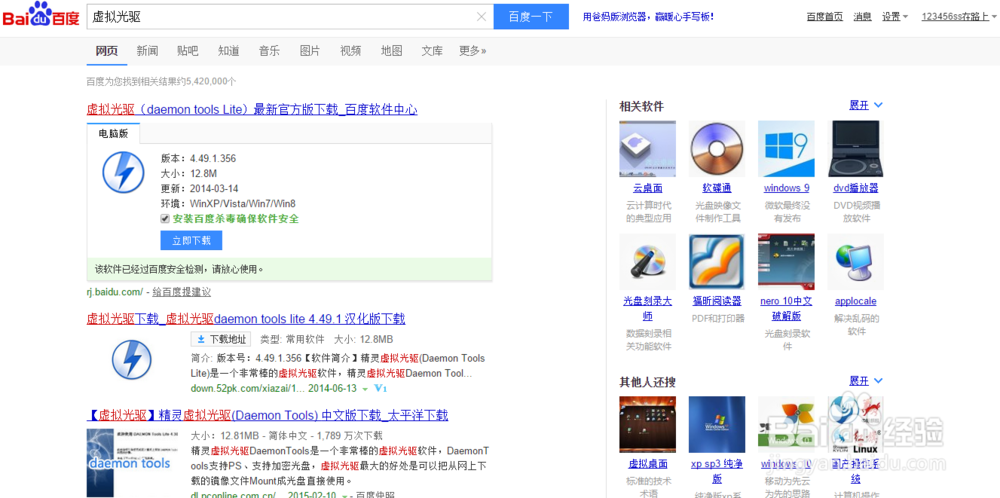This screenshot has width=1000, height=498.
Task: Click daemon tools Lite lightning icon in first result
Action: (x=123, y=172)
